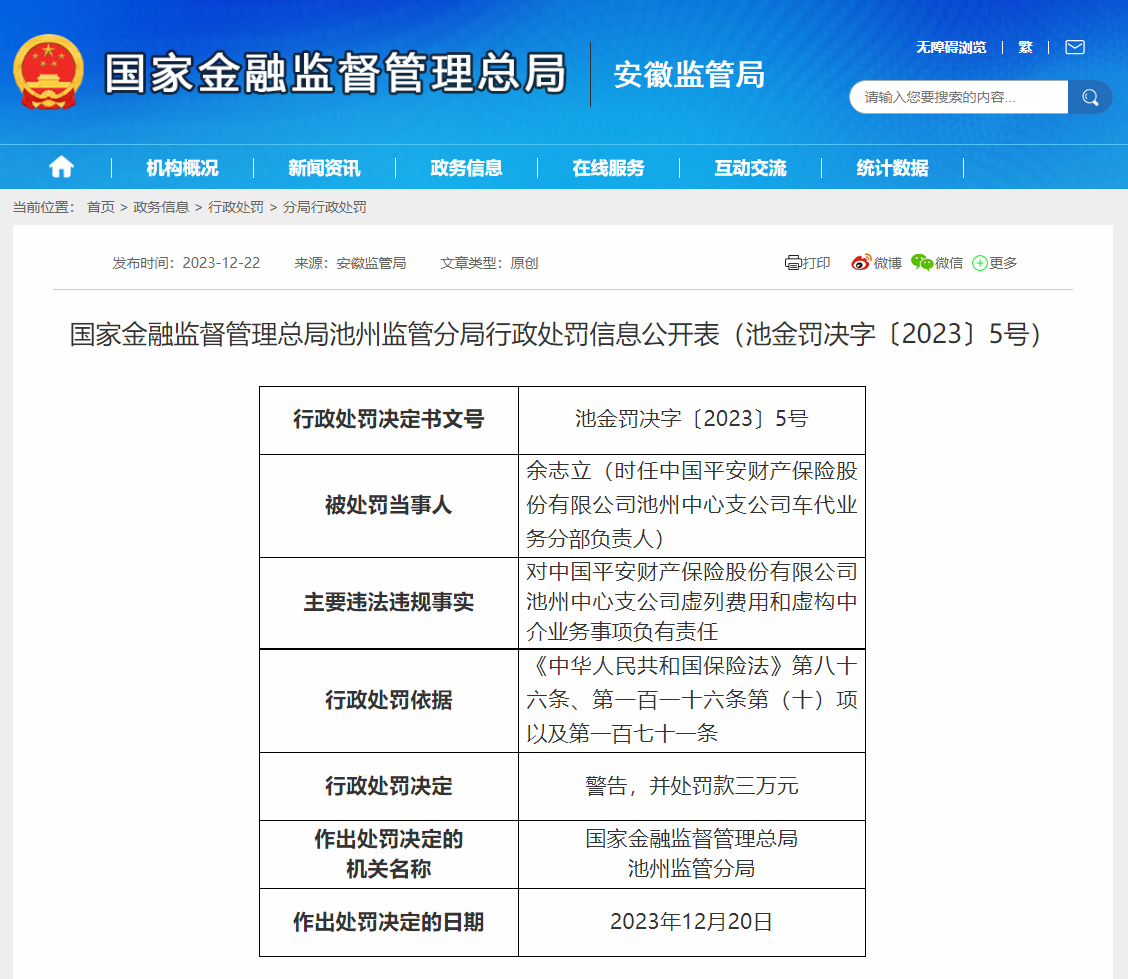The image size is (1128, 979).
Task: Focus the search input field
Action: [x=959, y=97]
